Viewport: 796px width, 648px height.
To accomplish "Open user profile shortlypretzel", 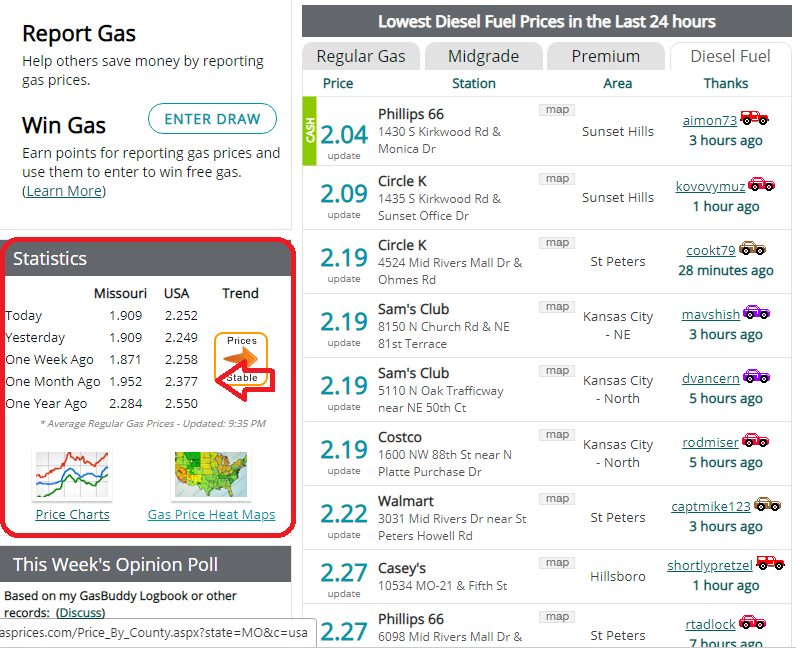I will click(710, 565).
